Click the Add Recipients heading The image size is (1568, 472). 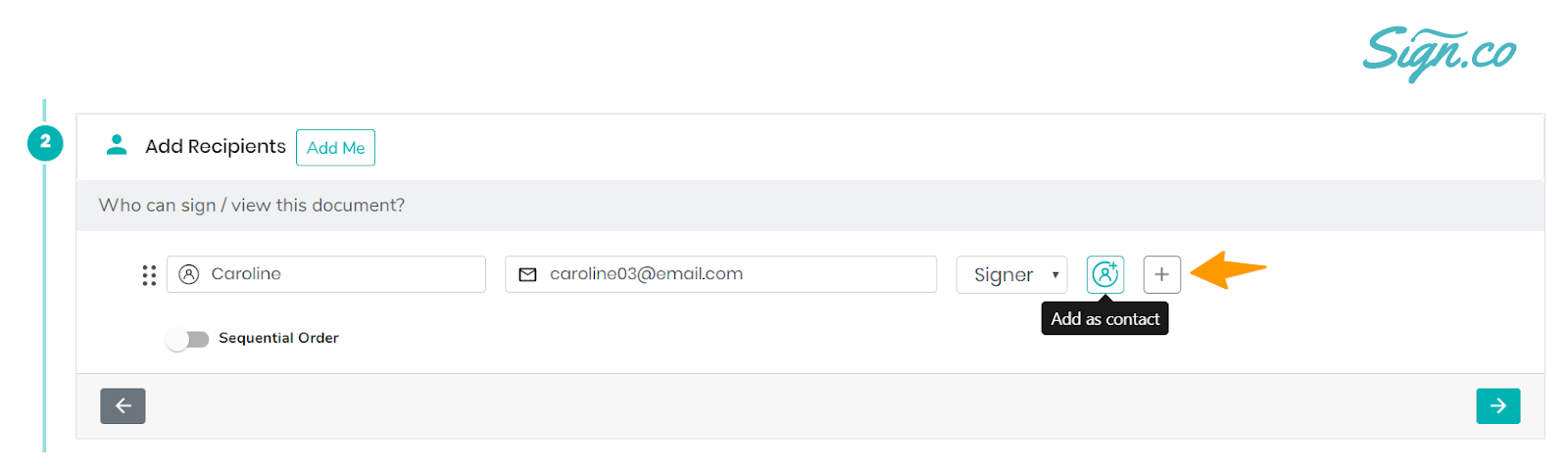[x=216, y=146]
